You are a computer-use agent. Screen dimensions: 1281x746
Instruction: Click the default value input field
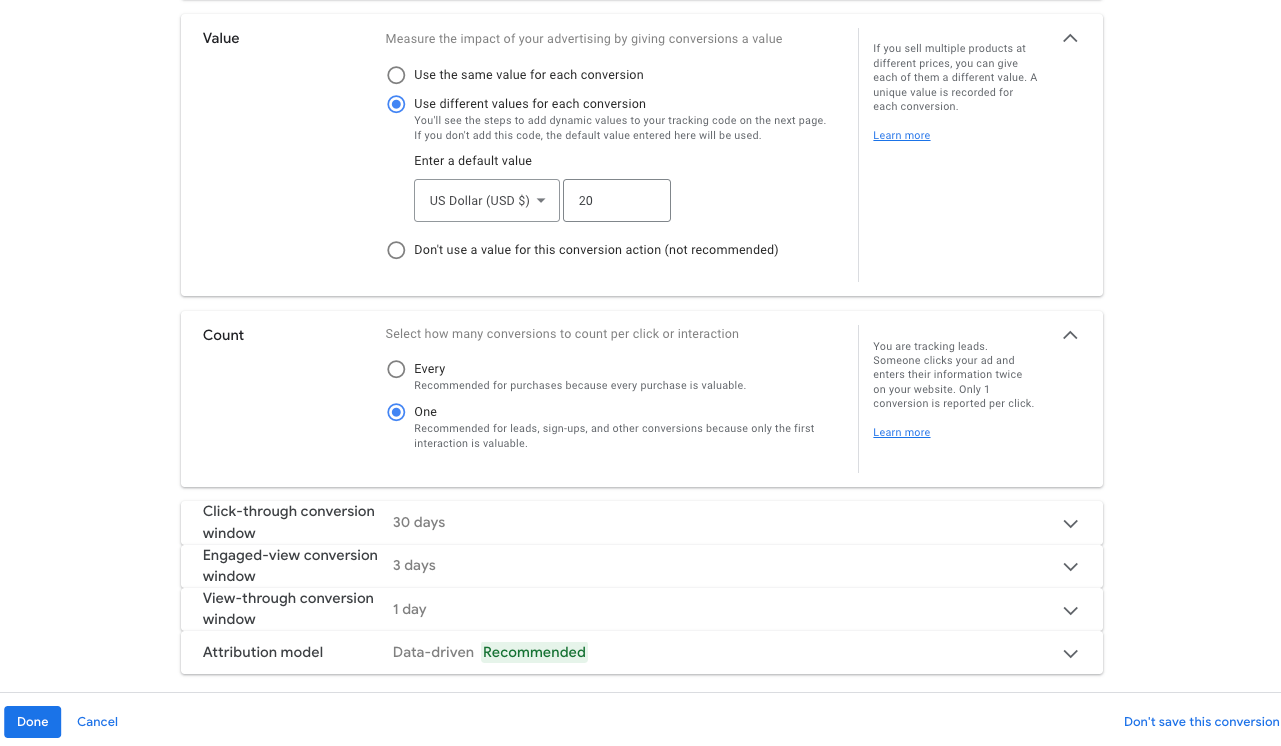pos(617,200)
